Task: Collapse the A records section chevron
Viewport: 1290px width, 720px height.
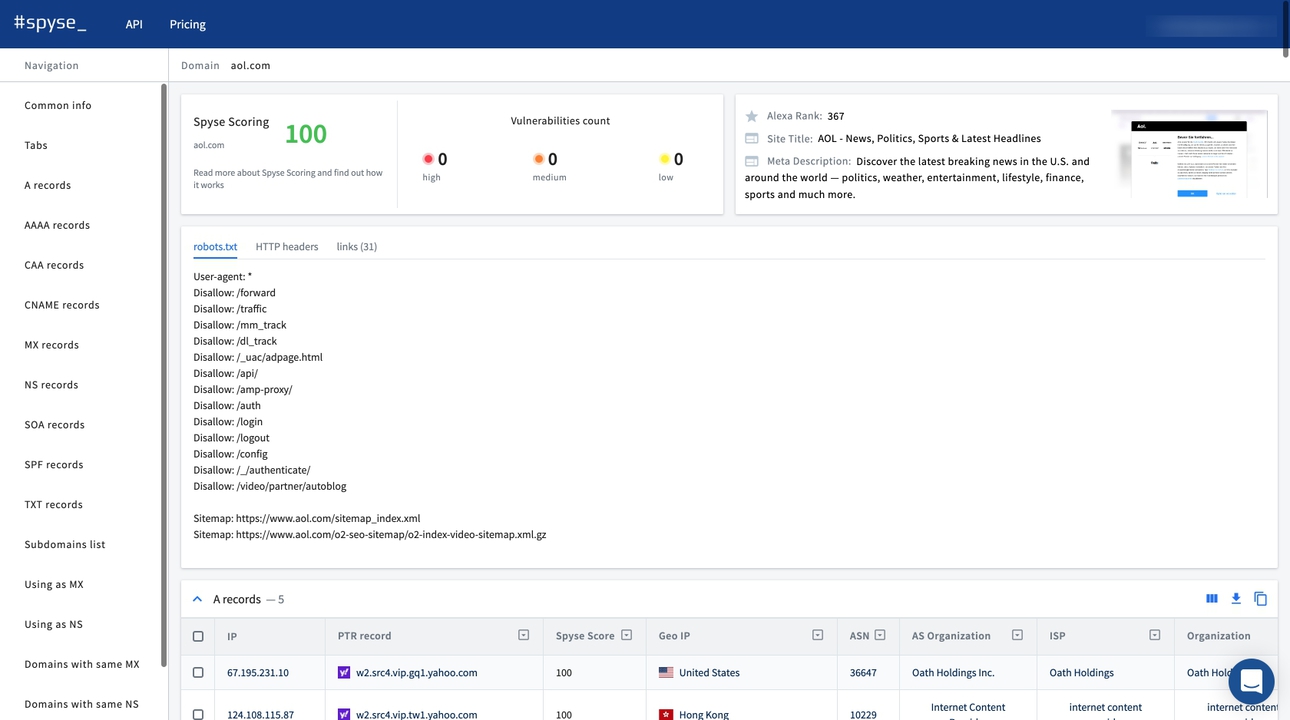Action: coord(197,598)
